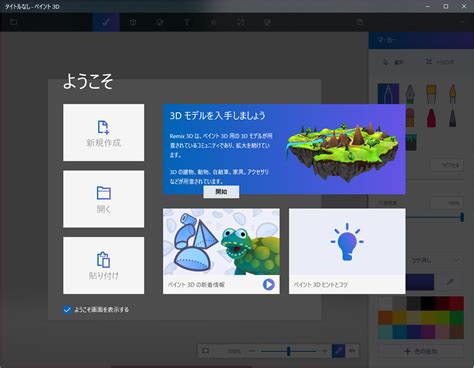Click the zoom in plus icon
The height and width of the screenshot is (368, 474).
pyautogui.click(x=324, y=351)
